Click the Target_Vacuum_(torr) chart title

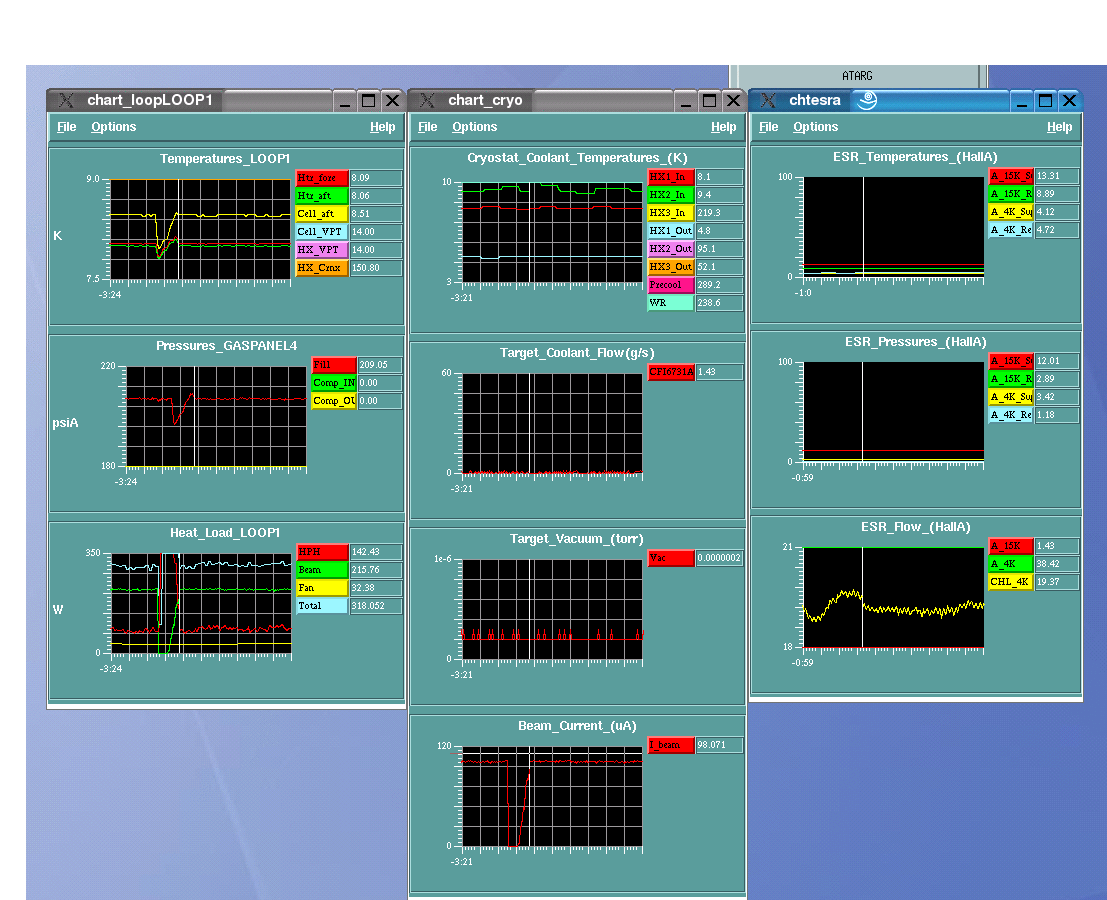click(x=577, y=539)
